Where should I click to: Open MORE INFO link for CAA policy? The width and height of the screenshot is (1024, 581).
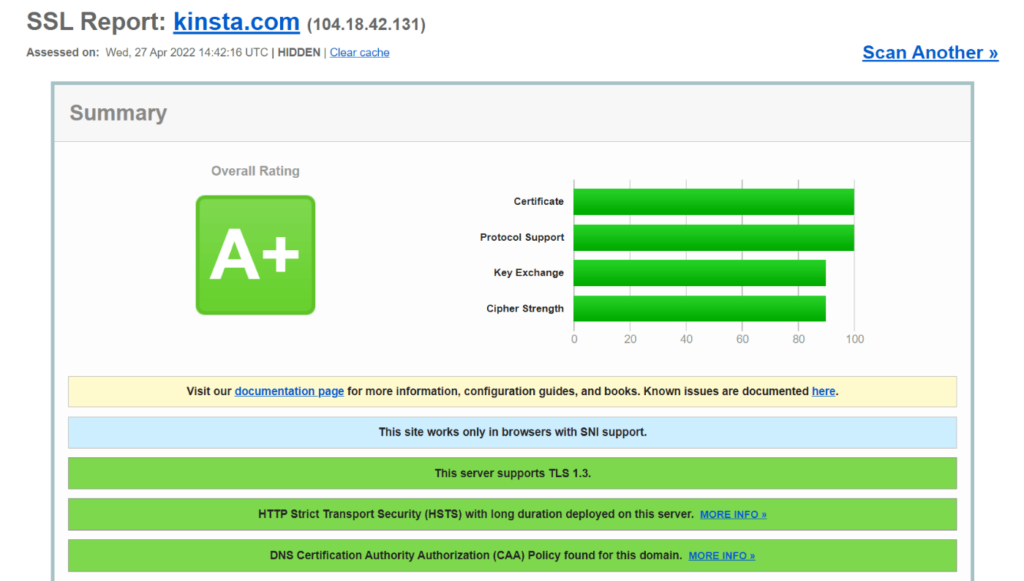pyautogui.click(x=721, y=556)
